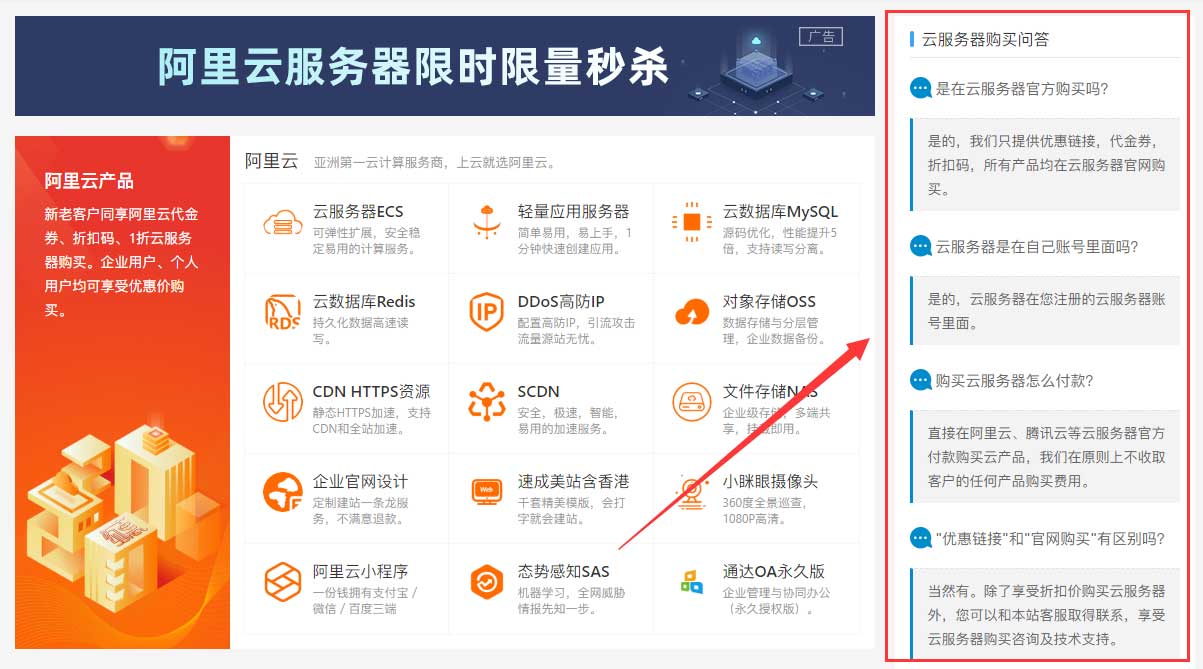The width and height of the screenshot is (1203, 669).
Task: Open the DDoS高防IP product link
Action: (561, 302)
